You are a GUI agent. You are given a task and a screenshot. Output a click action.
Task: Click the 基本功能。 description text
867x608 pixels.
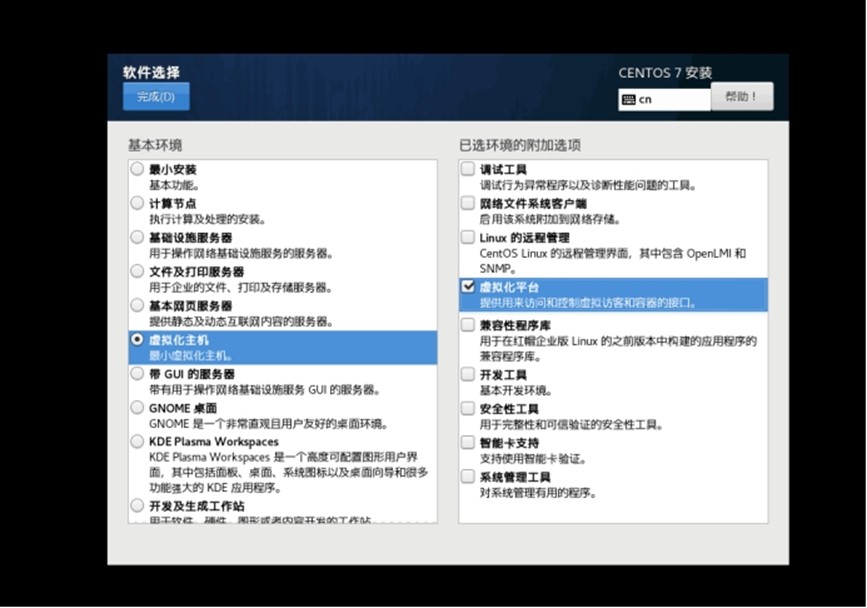pos(174,185)
